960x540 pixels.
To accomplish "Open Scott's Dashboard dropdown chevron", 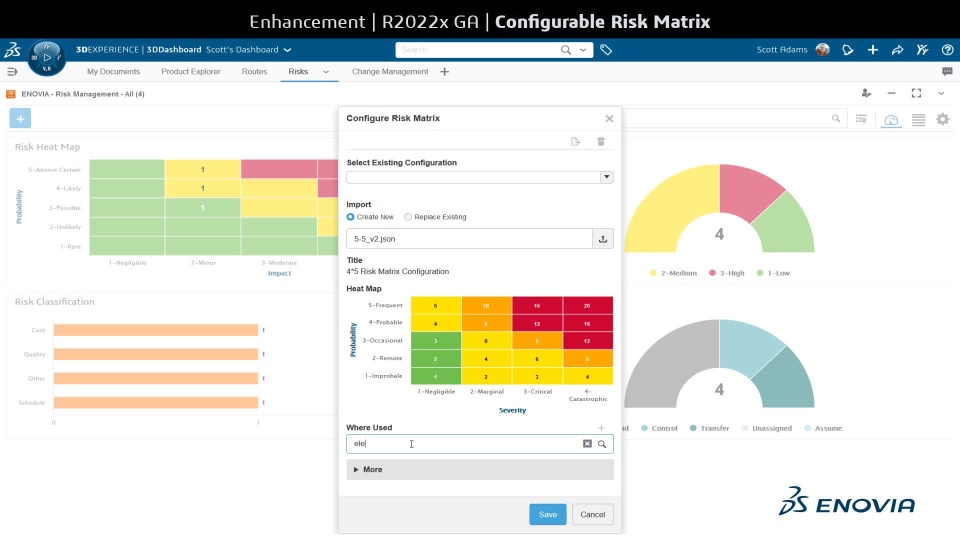I will tap(287, 50).
